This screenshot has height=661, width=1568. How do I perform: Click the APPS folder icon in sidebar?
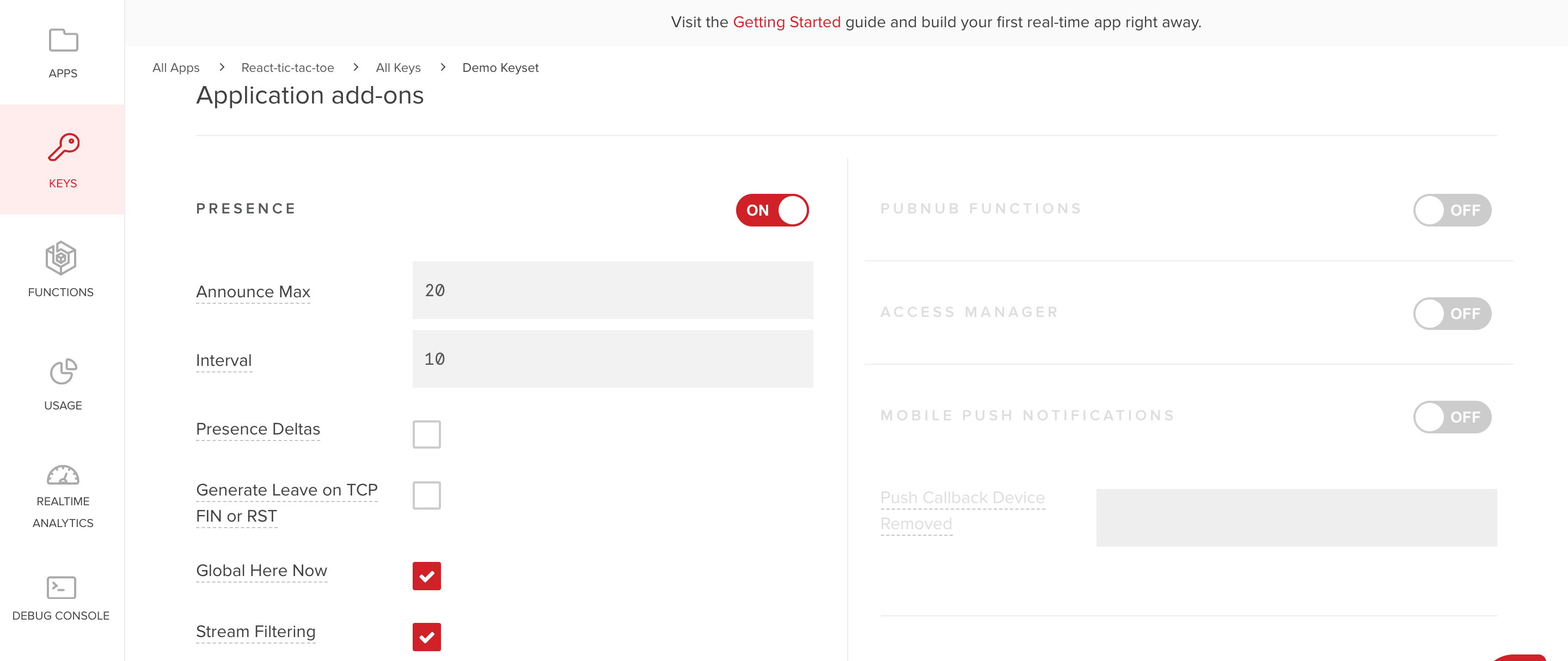(62, 40)
